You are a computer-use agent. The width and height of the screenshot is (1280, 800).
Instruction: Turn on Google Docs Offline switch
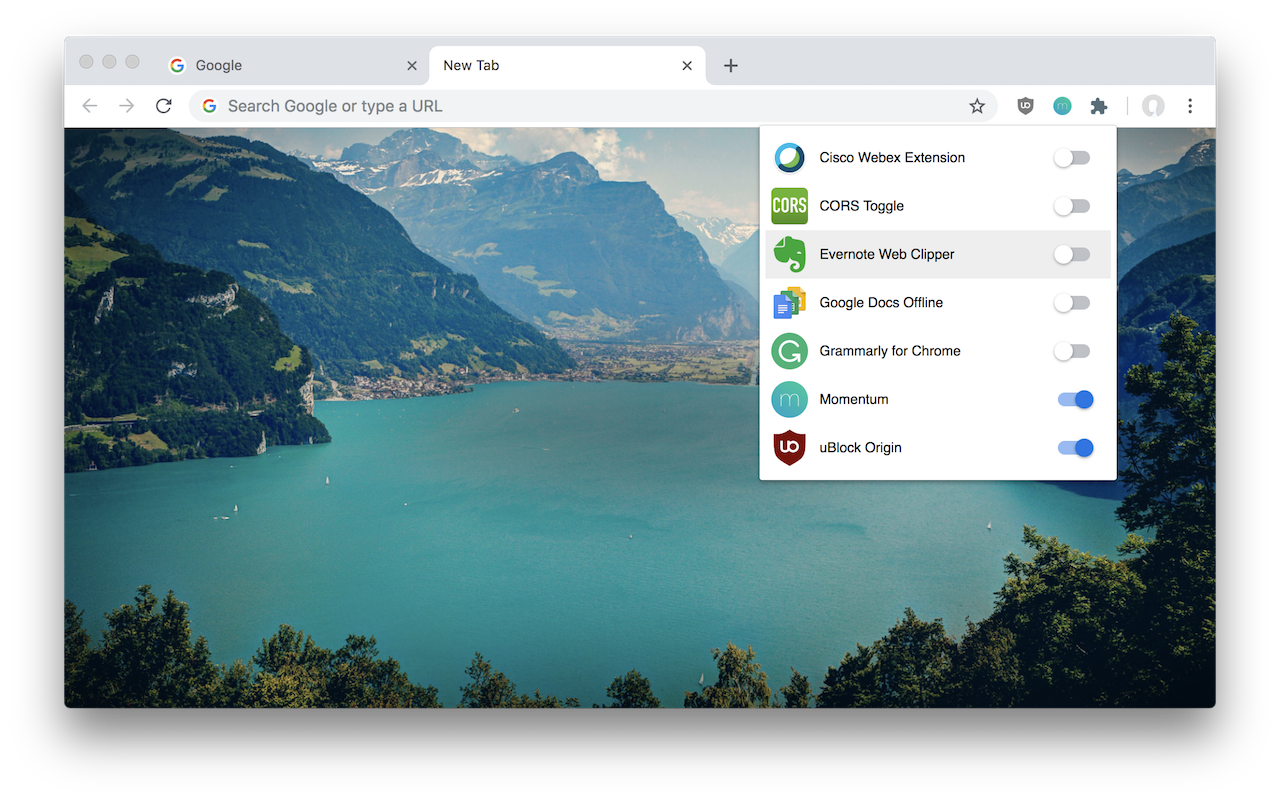(1072, 303)
